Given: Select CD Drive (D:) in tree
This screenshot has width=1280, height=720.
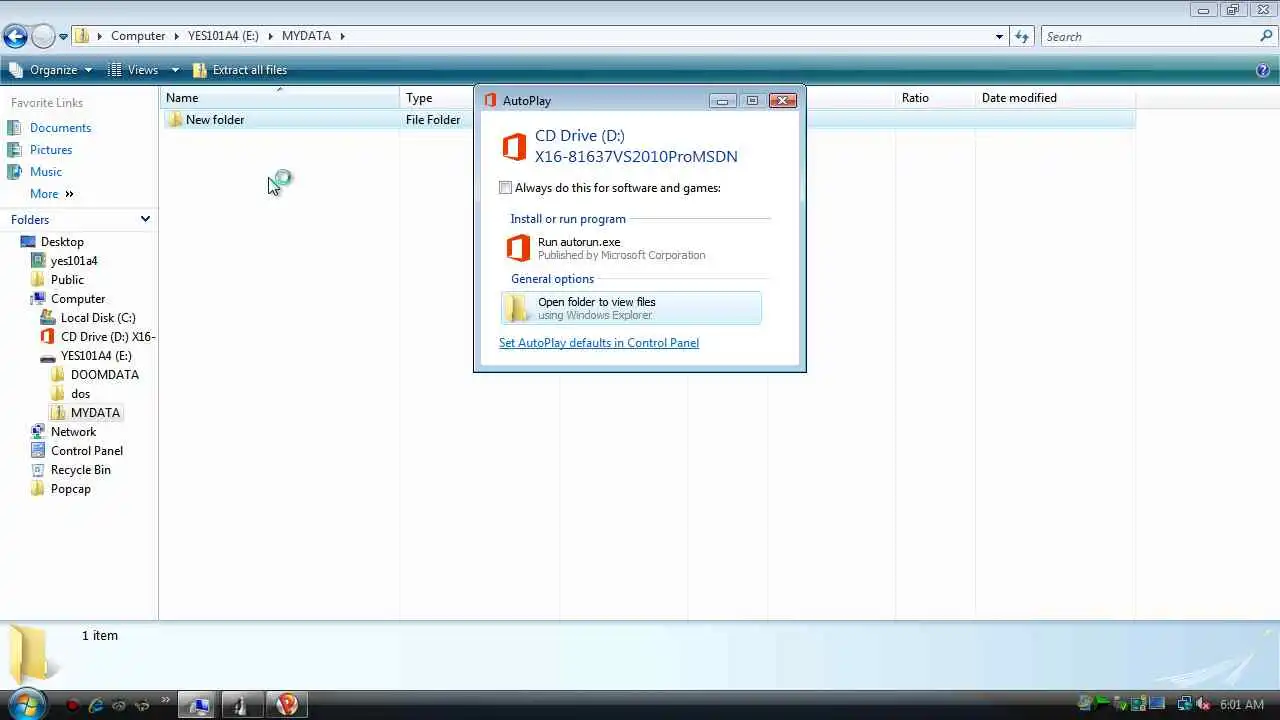Looking at the screenshot, I should (107, 337).
